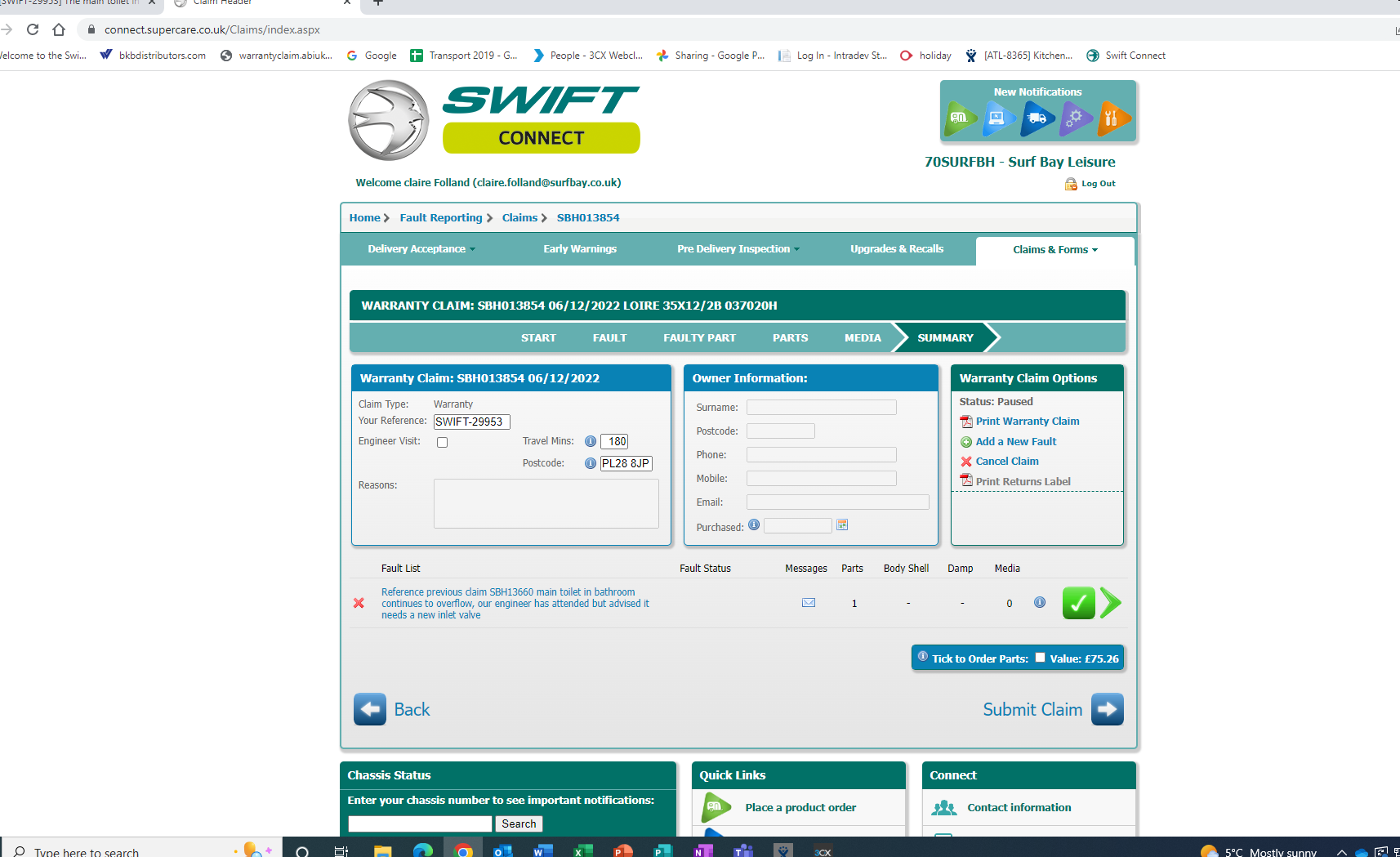Click the Claims breadcrumb link
This screenshot has height=857, width=1400.
[x=519, y=218]
